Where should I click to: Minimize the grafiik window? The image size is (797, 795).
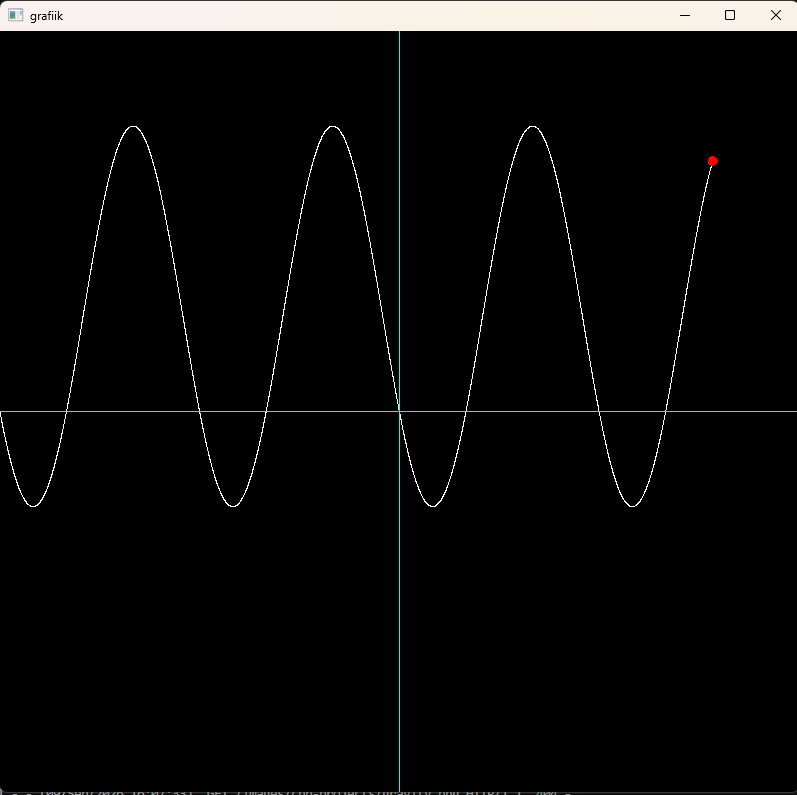(685, 15)
